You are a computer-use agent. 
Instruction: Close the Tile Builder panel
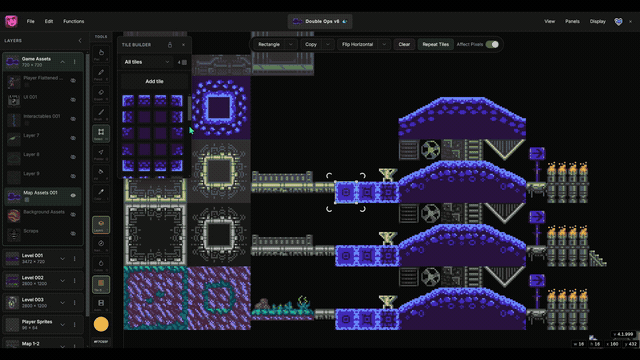tap(183, 44)
